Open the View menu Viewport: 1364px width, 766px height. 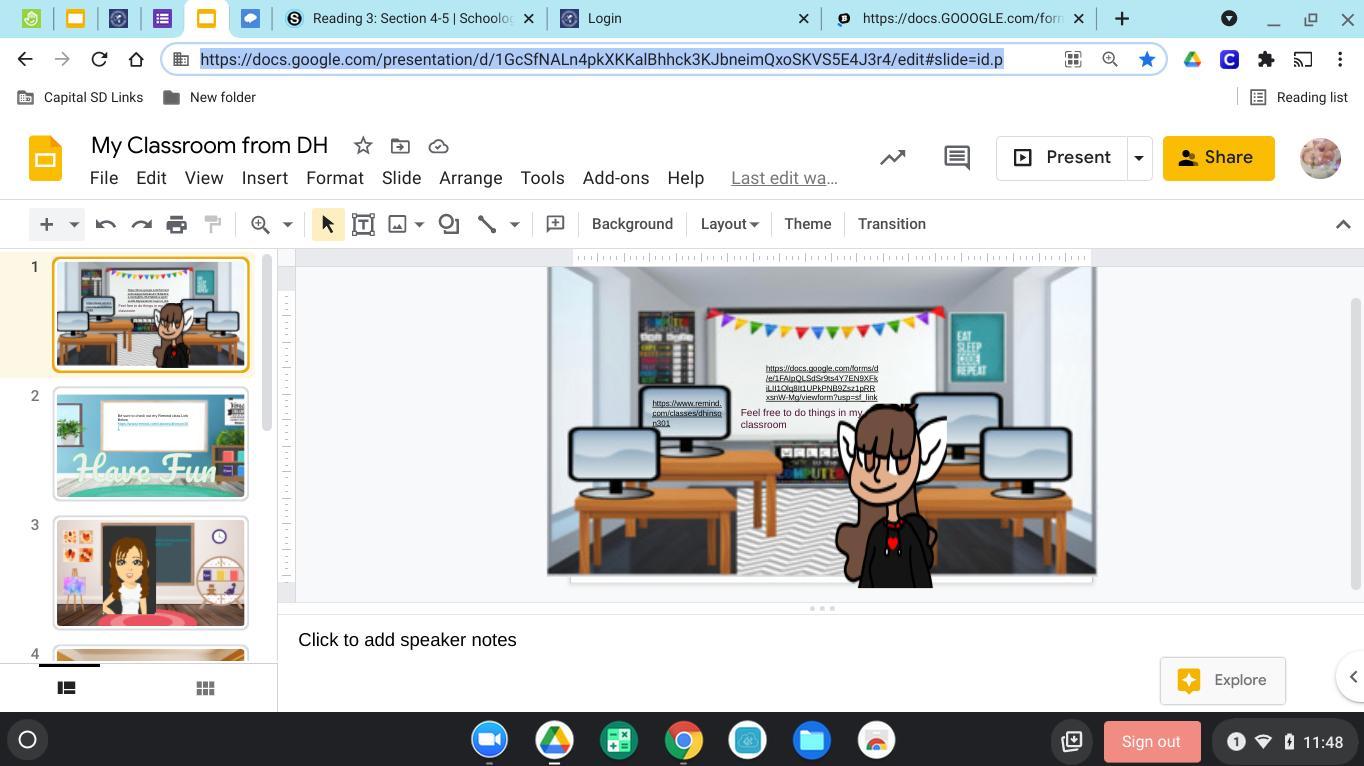tap(204, 178)
